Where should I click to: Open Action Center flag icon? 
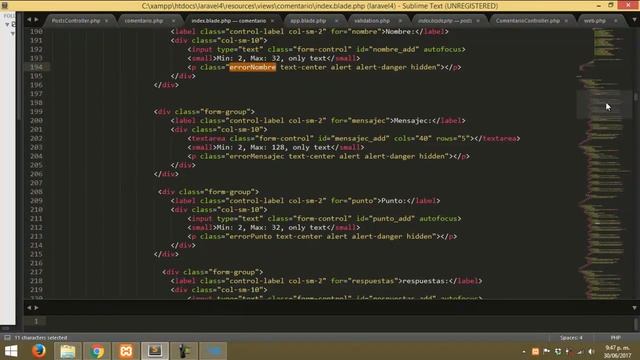[x=547, y=351]
